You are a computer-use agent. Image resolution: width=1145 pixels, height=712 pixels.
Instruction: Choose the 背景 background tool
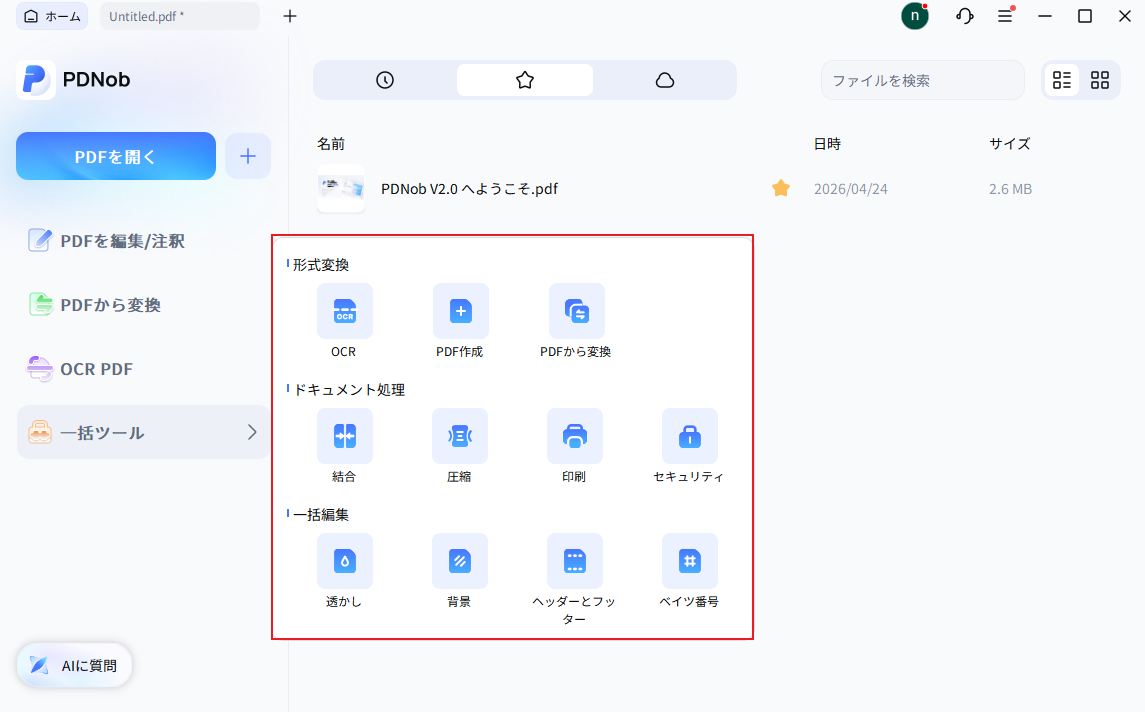pos(459,561)
